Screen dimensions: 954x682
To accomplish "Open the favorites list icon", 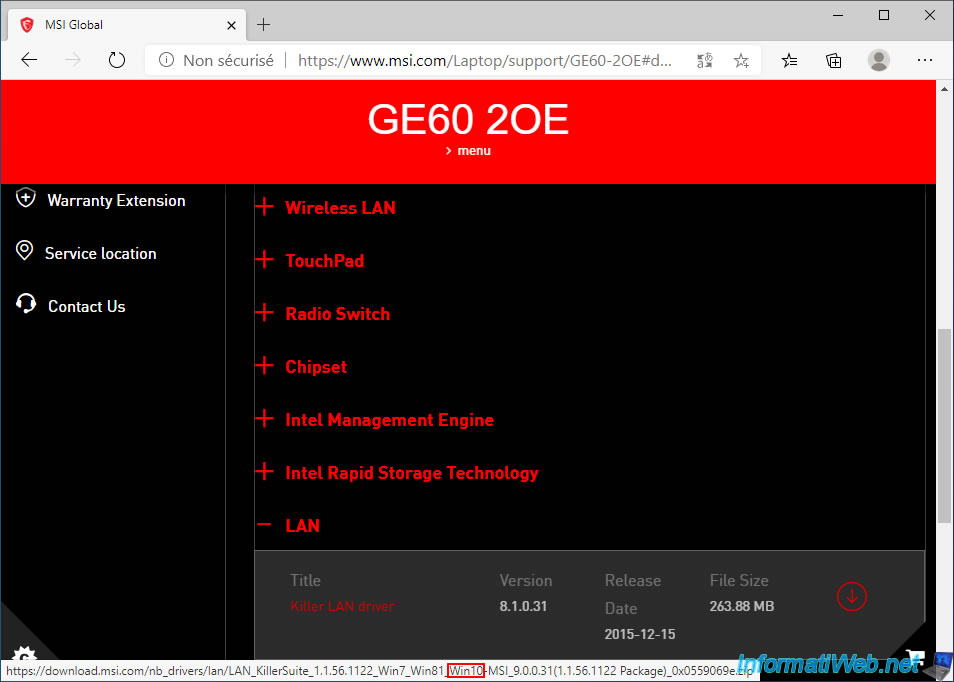I will tap(789, 60).
